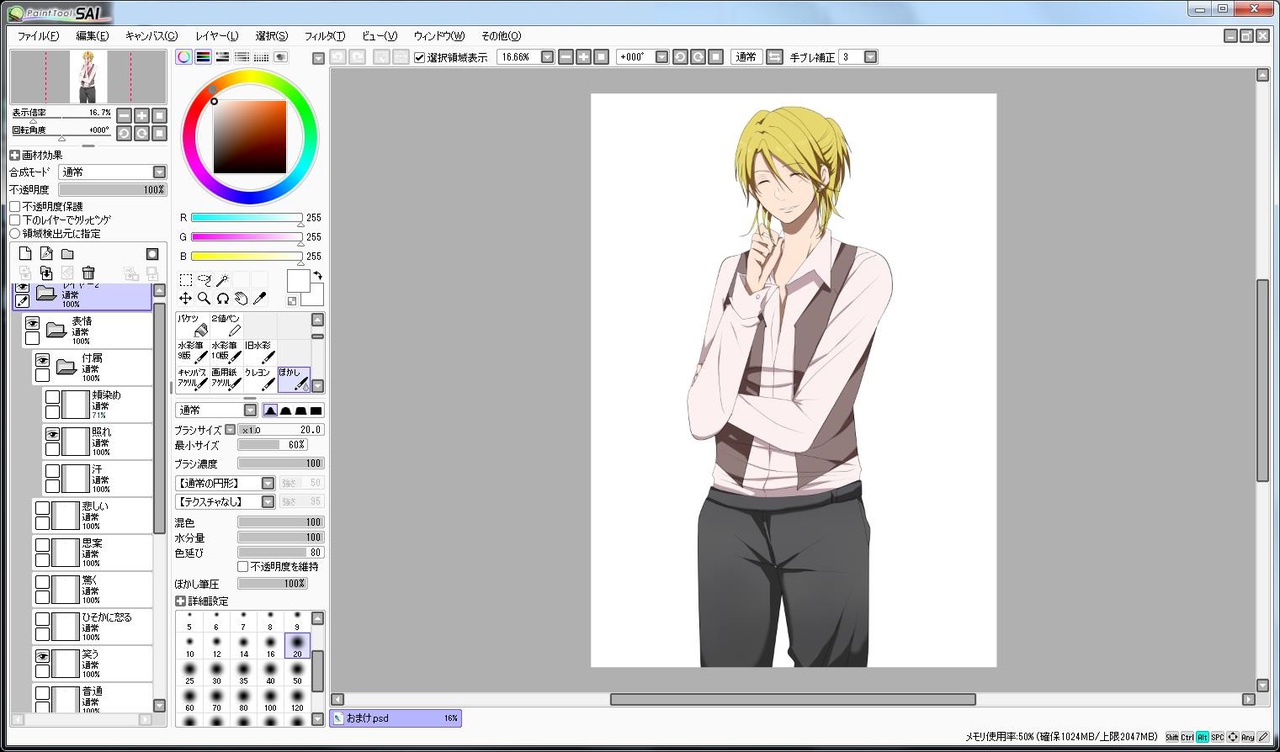
Task: Select 領域検出元に指定 option
Action: click(15, 233)
